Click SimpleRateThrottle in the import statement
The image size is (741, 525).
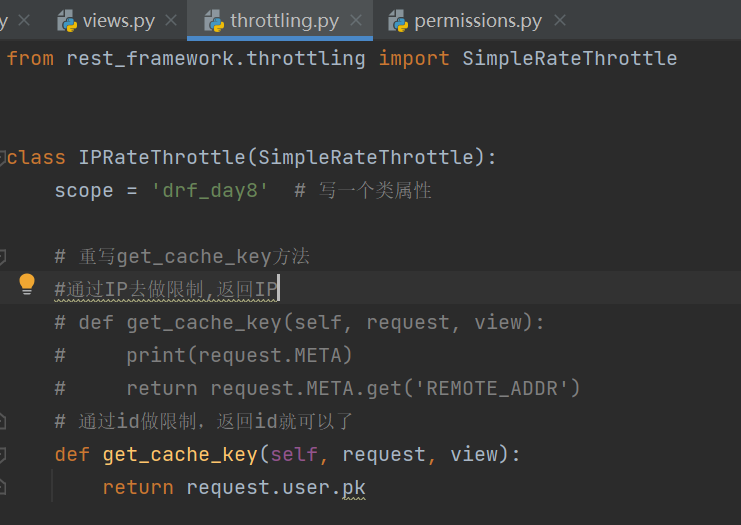[569, 58]
